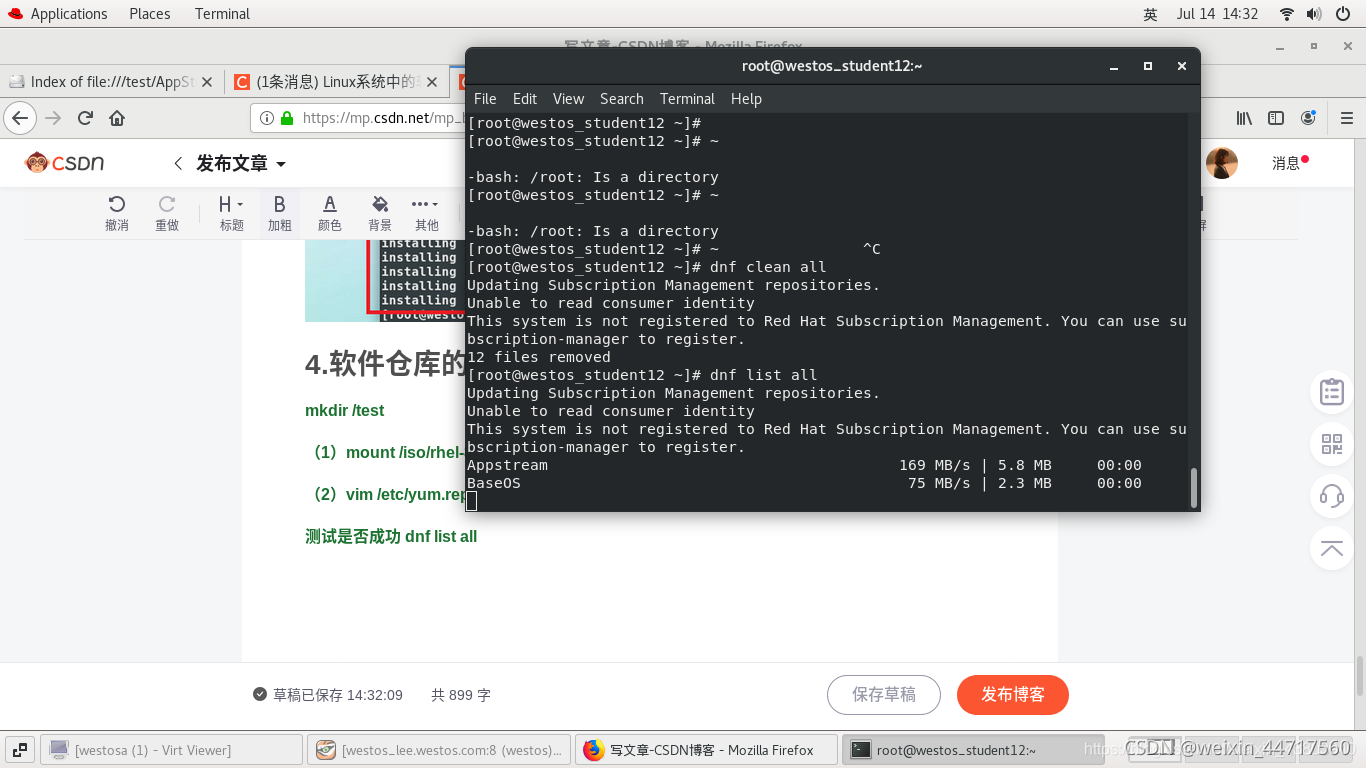
Task: Click the background highlight (背景) paint bucket icon
Action: pyautogui.click(x=379, y=205)
